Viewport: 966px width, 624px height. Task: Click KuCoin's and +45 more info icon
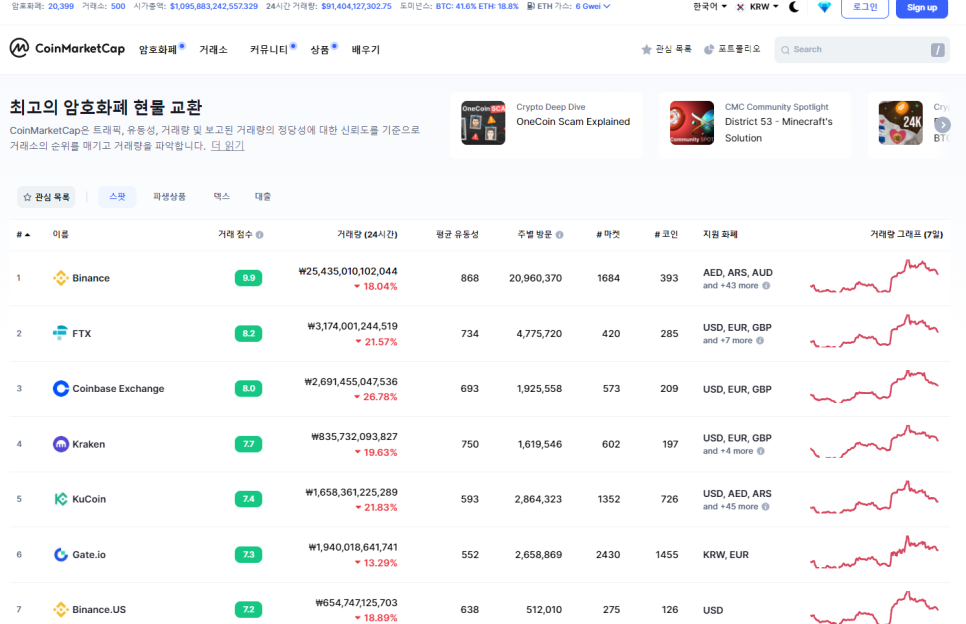pos(765,506)
